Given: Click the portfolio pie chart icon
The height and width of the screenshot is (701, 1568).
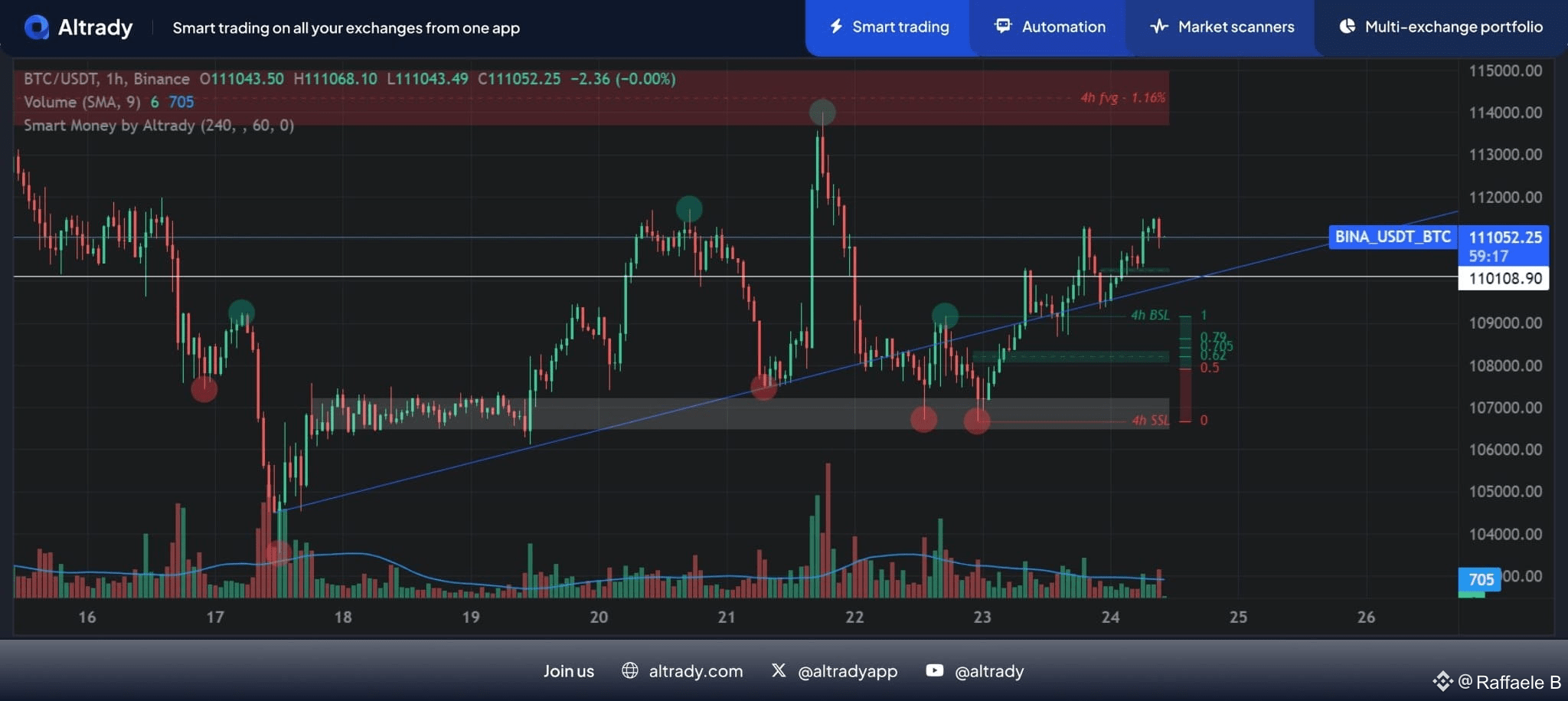Looking at the screenshot, I should click(x=1347, y=27).
